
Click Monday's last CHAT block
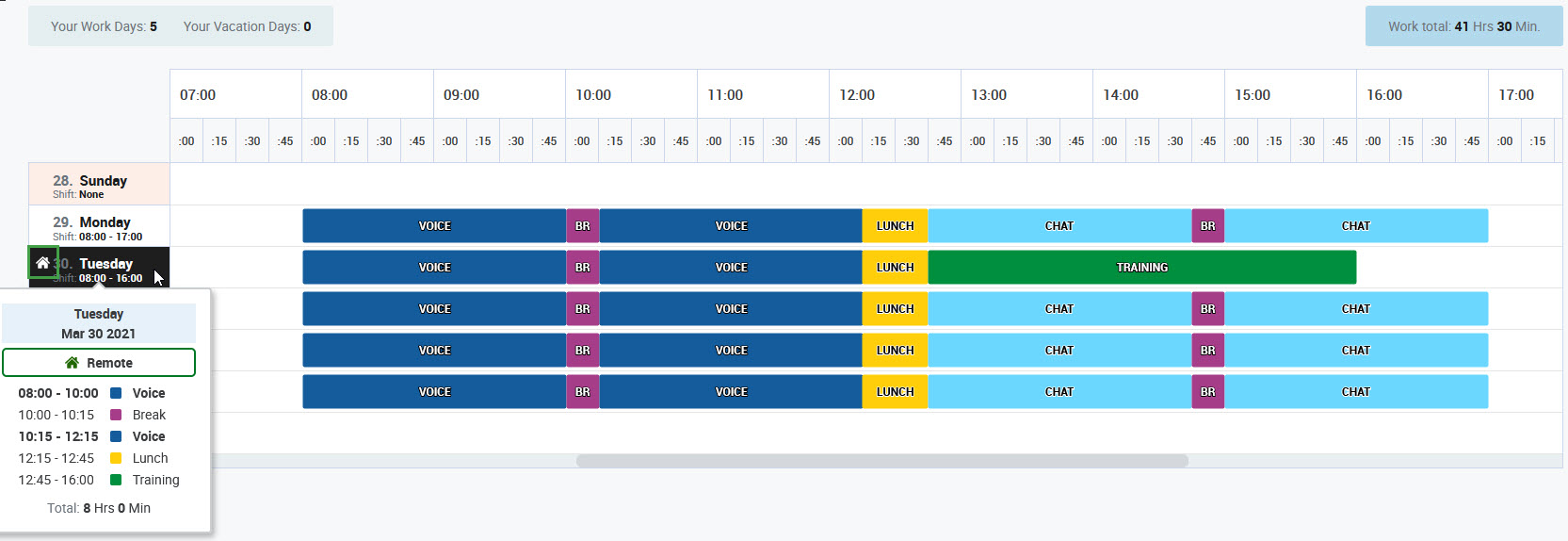[x=1355, y=226]
